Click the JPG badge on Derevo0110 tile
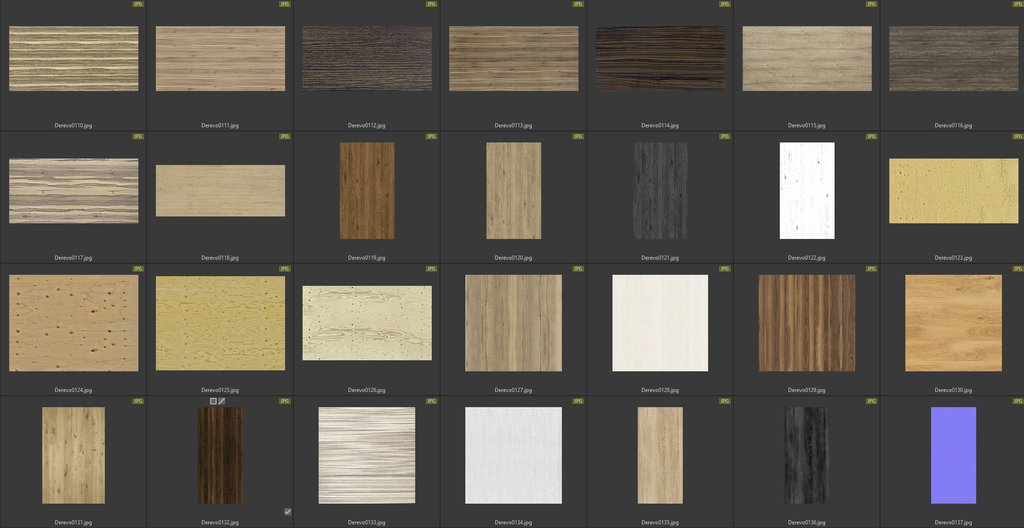The width and height of the screenshot is (1024, 528). (x=138, y=4)
